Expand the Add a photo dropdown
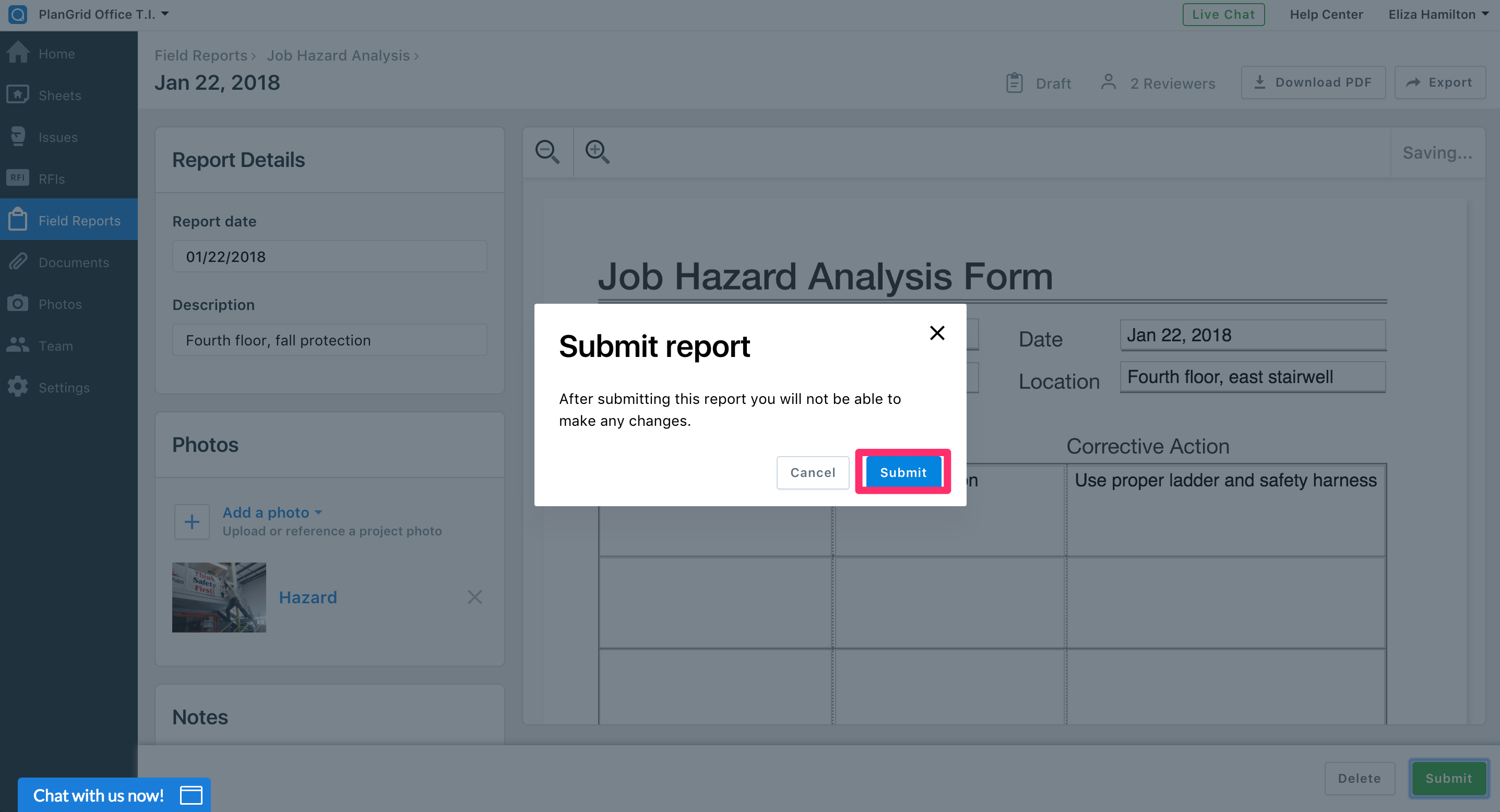 point(272,512)
